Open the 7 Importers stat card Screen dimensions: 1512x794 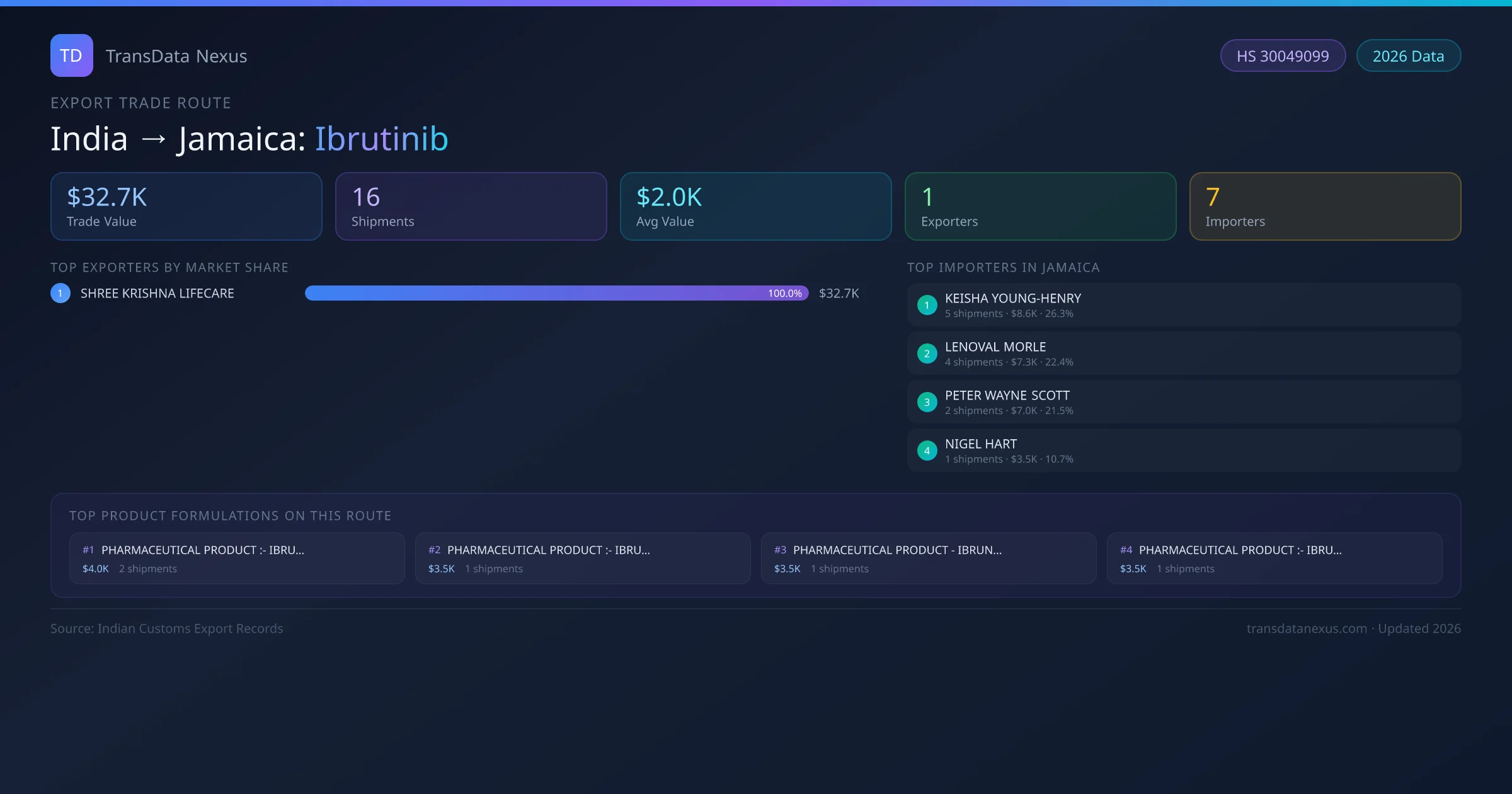[x=1325, y=207]
